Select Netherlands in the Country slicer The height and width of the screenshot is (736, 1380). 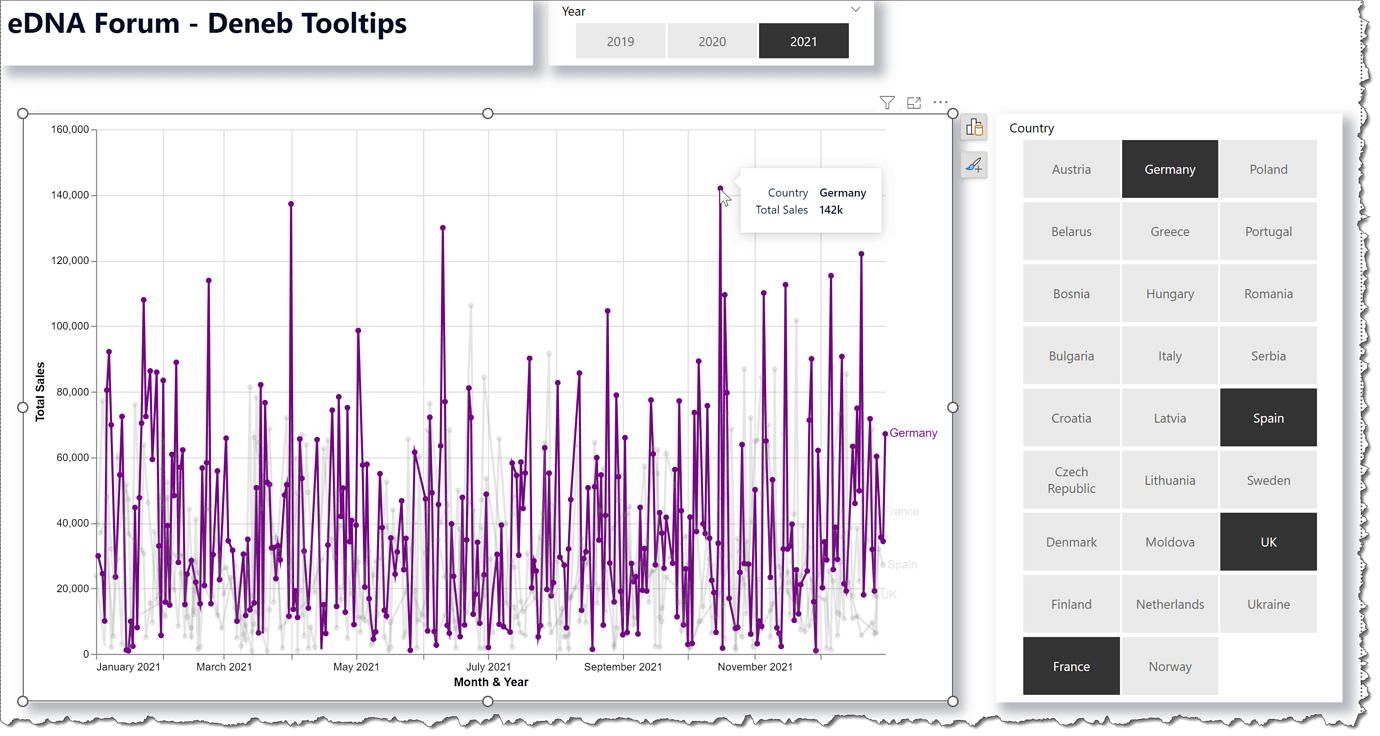1170,603
